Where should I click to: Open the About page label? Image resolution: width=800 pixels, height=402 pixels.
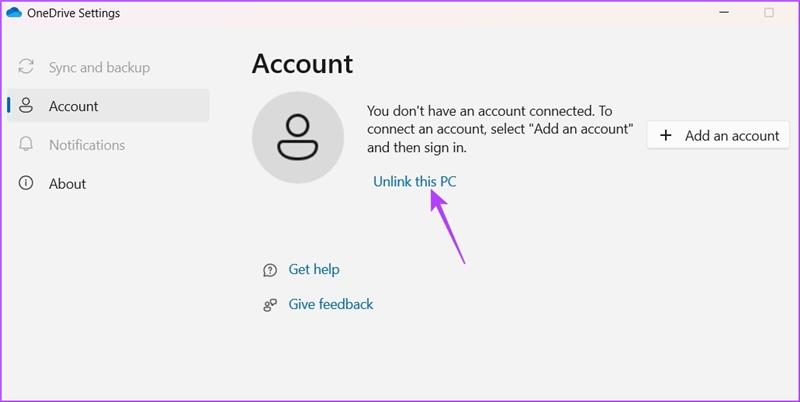[67, 184]
